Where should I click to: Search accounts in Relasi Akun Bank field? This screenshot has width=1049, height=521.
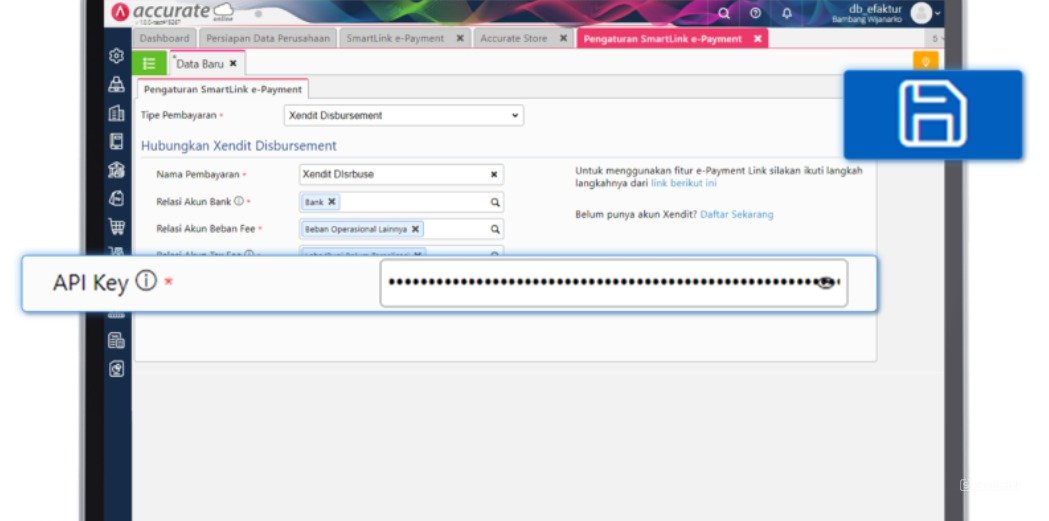tap(495, 202)
